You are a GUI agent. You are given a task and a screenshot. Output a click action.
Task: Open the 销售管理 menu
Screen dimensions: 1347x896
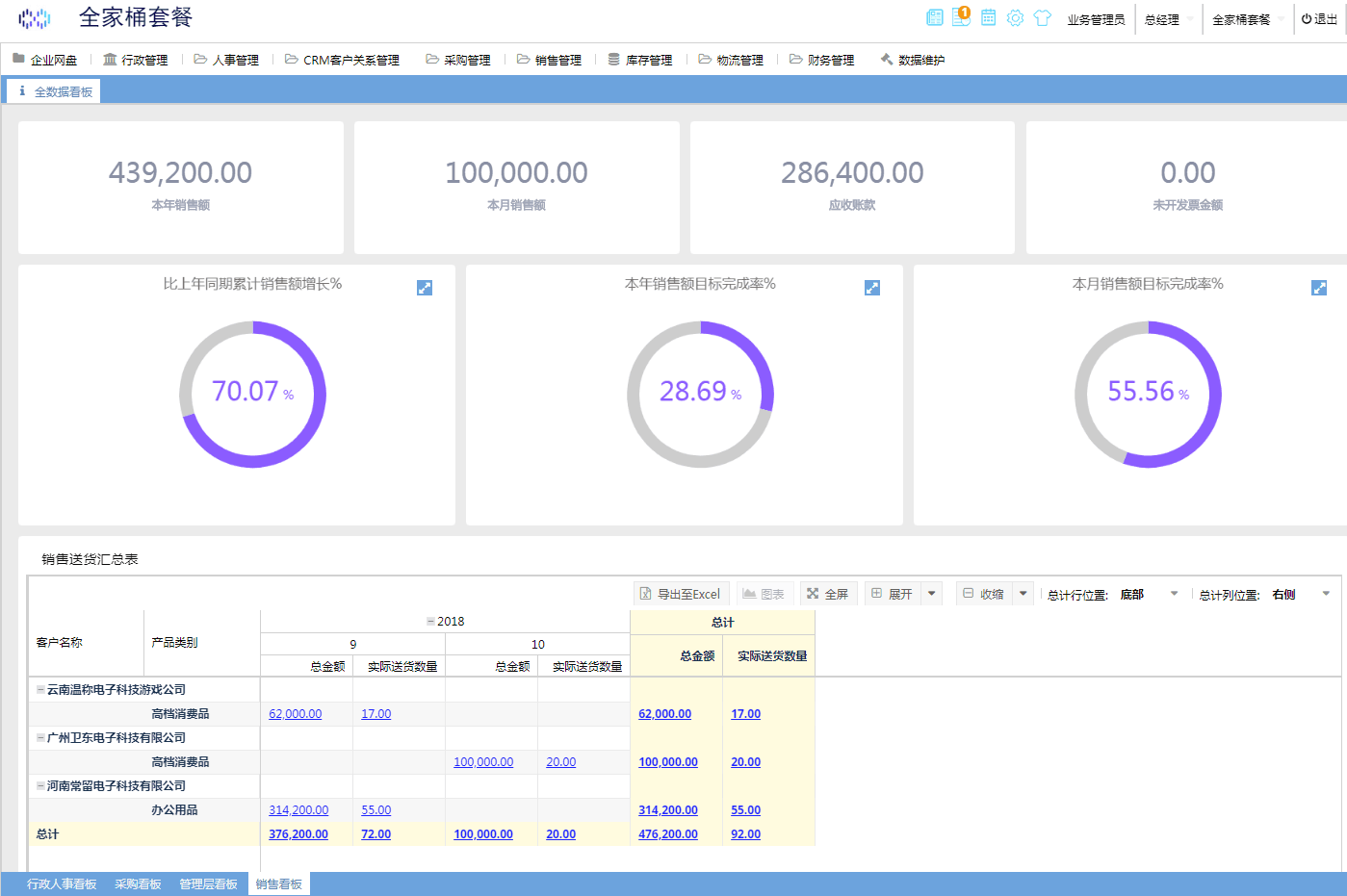(549, 60)
